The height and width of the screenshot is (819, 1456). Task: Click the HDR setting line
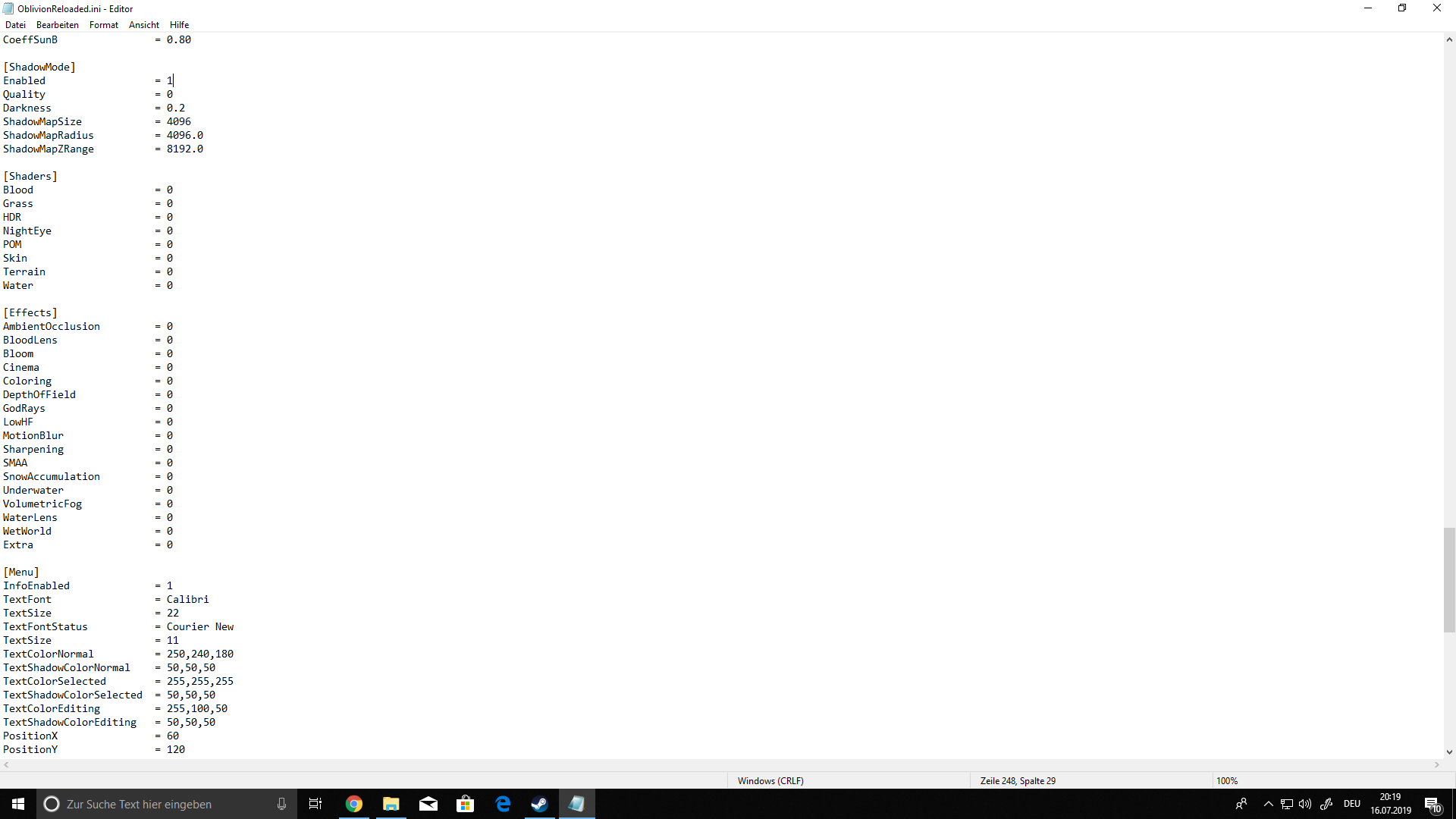point(88,217)
